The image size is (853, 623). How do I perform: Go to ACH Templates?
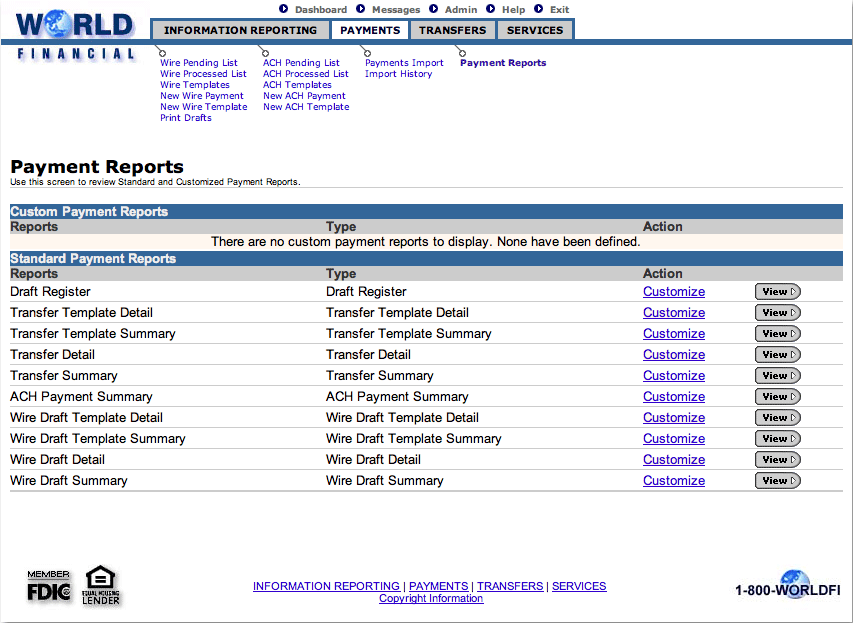pyautogui.click(x=297, y=84)
